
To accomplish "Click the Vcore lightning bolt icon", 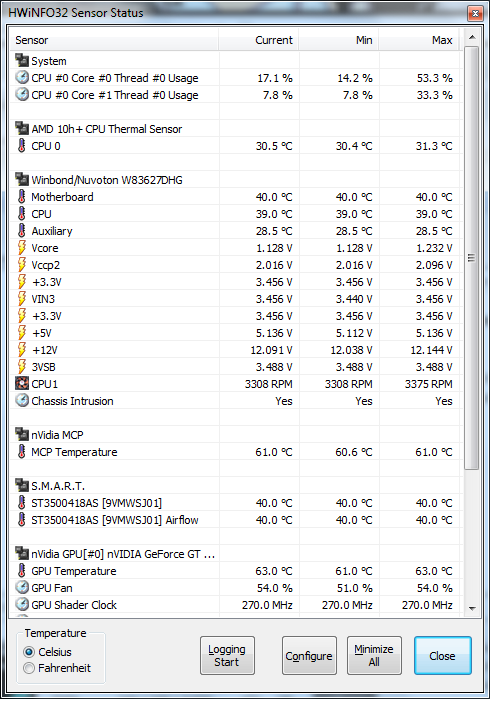I will point(22,247).
